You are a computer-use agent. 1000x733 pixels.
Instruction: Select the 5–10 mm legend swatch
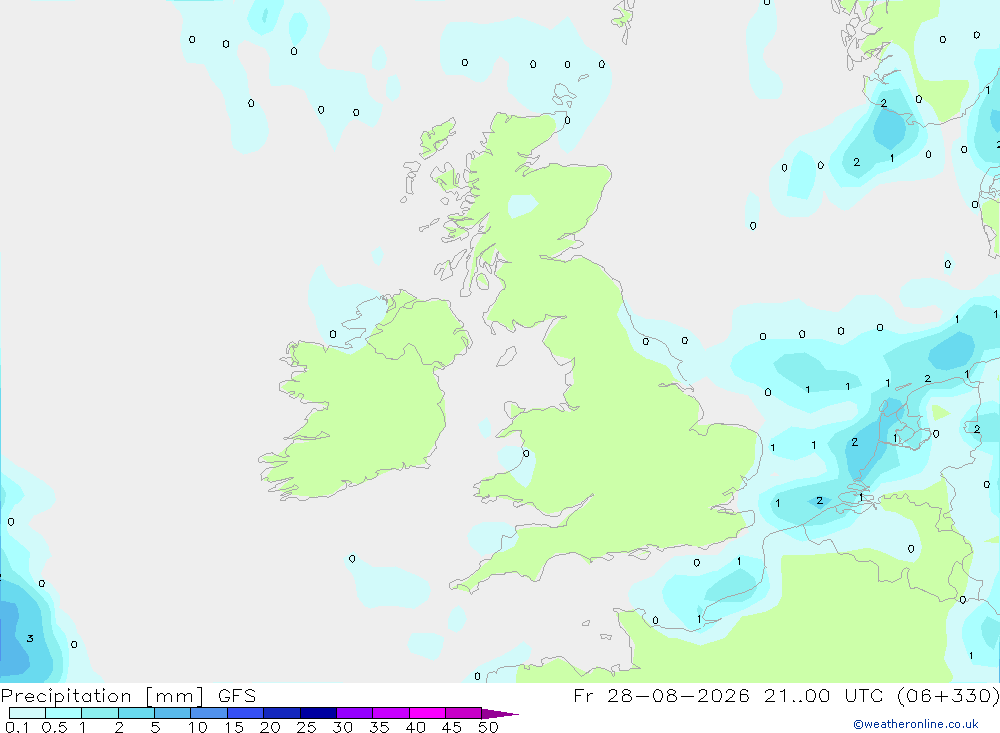click(173, 713)
